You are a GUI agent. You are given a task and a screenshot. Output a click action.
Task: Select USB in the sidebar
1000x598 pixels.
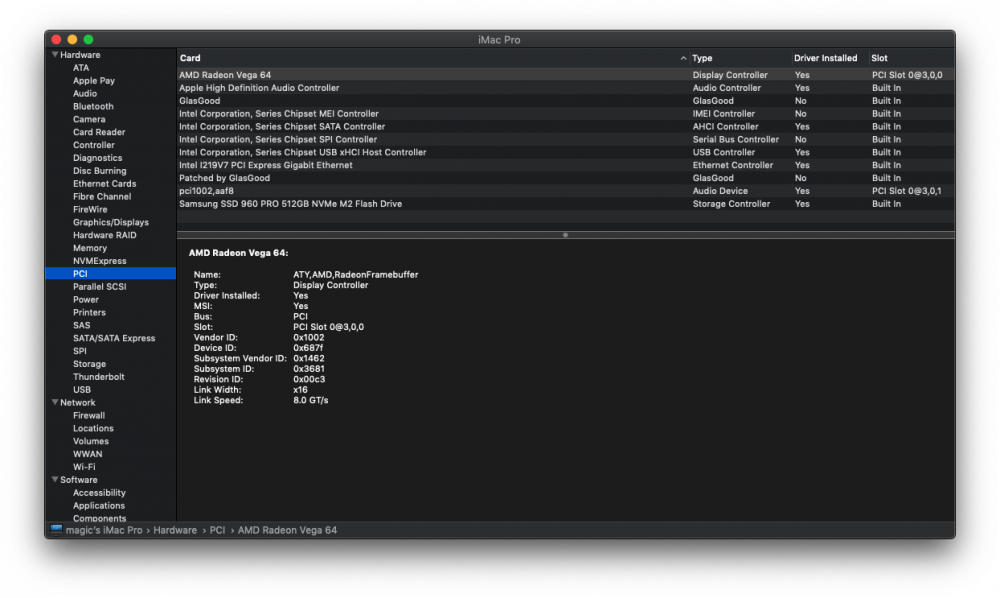[82, 390]
